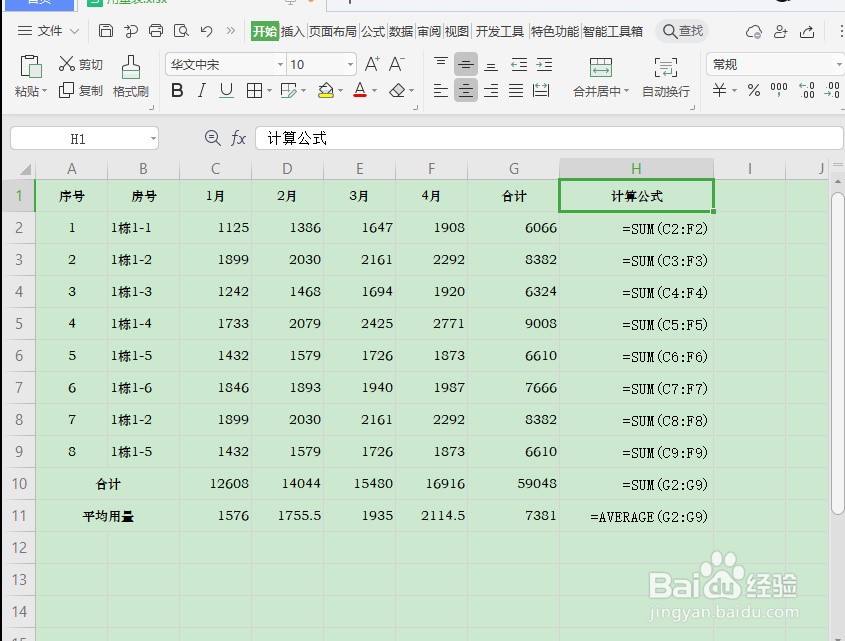Expand the Paste options arrow
The image size is (845, 641).
(x=44, y=91)
